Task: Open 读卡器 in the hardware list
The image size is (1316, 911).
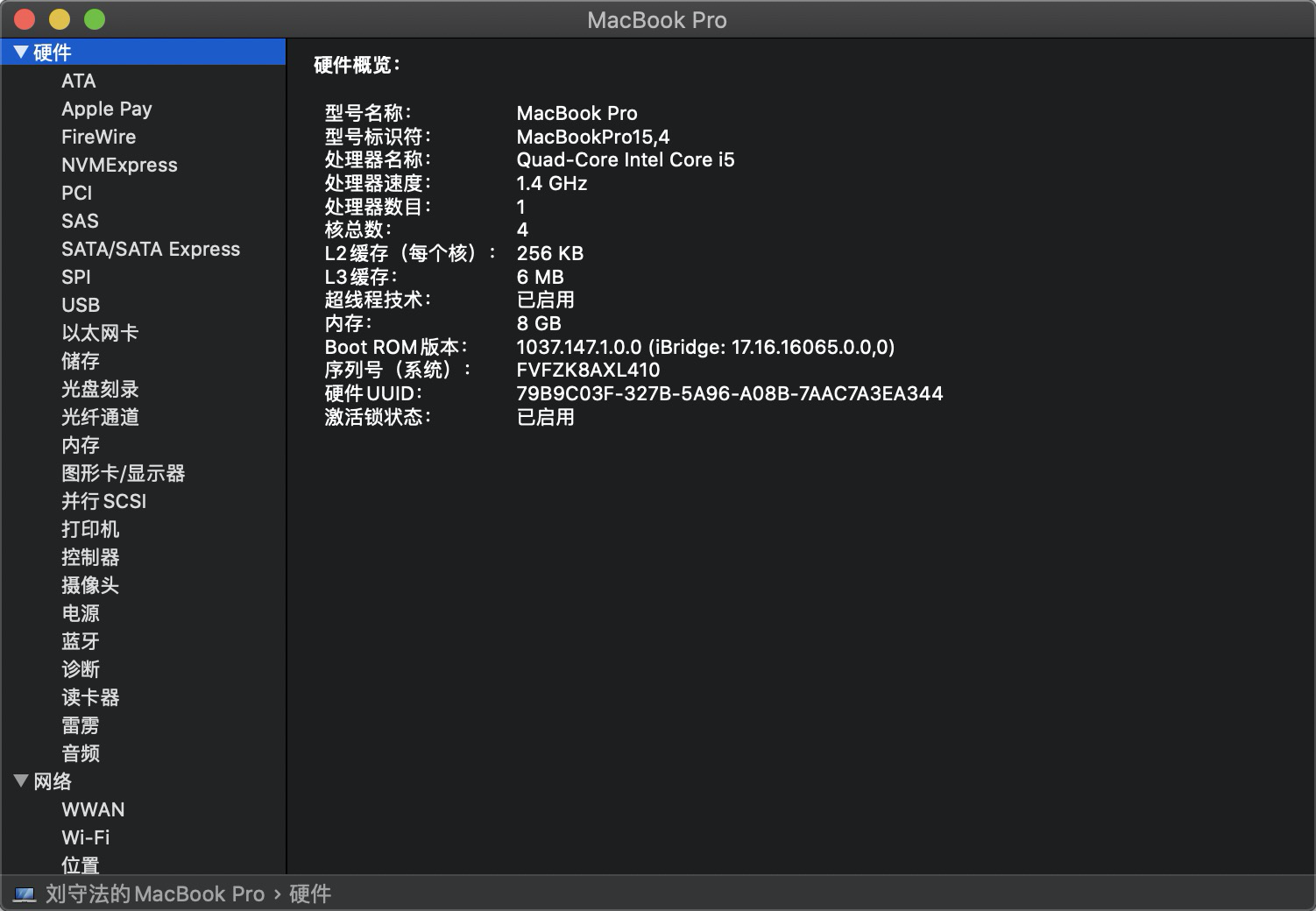Action: pos(90,697)
